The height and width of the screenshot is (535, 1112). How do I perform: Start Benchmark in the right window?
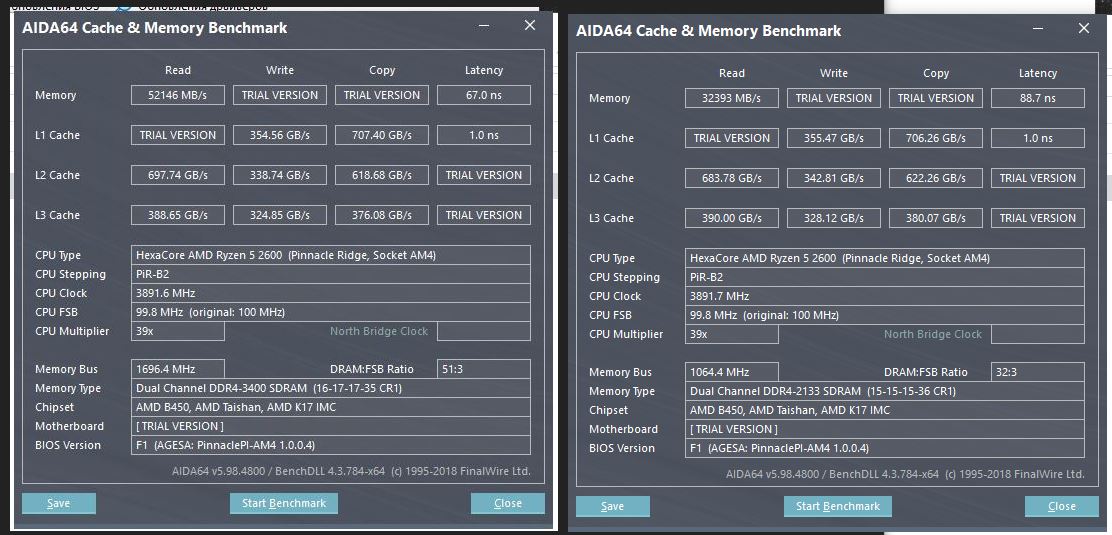click(838, 506)
